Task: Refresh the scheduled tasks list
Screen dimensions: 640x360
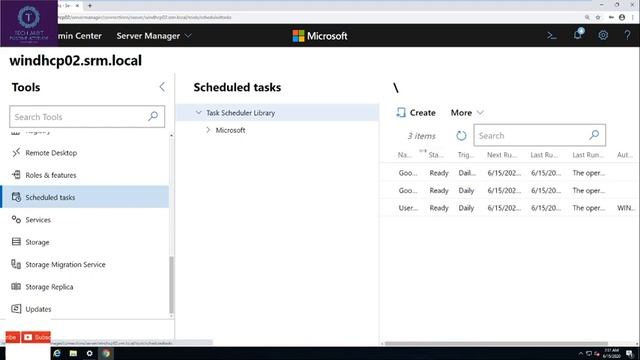Action: coord(461,136)
